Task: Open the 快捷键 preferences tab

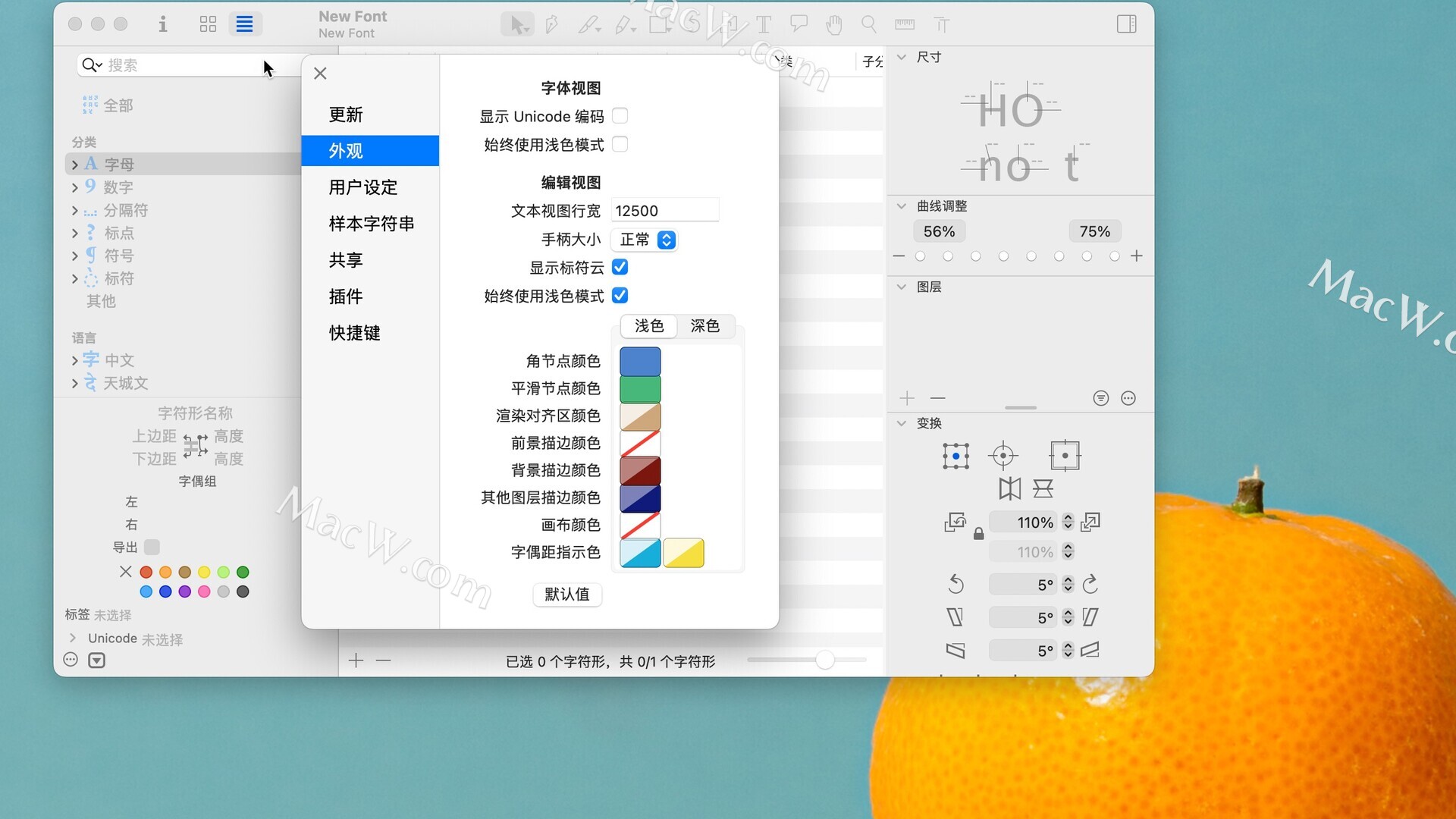Action: [x=370, y=333]
